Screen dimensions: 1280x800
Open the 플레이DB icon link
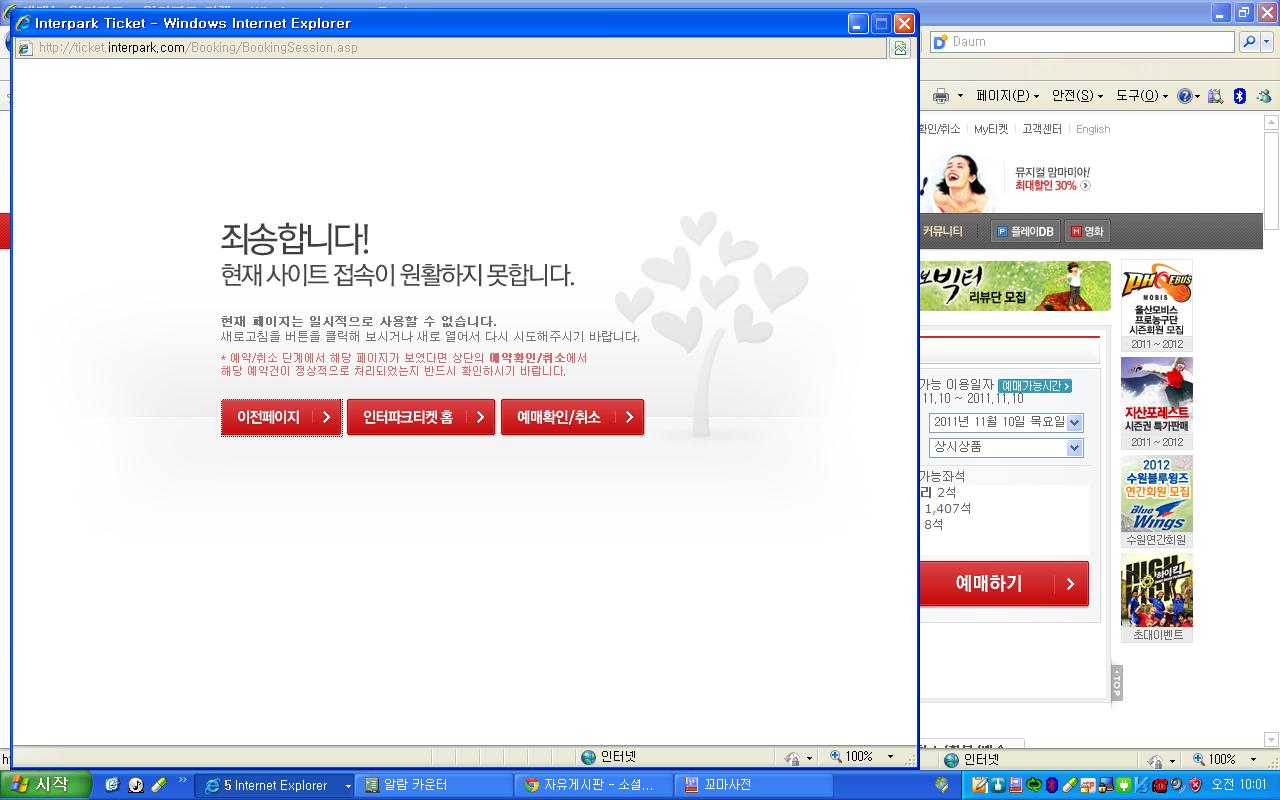(1025, 231)
